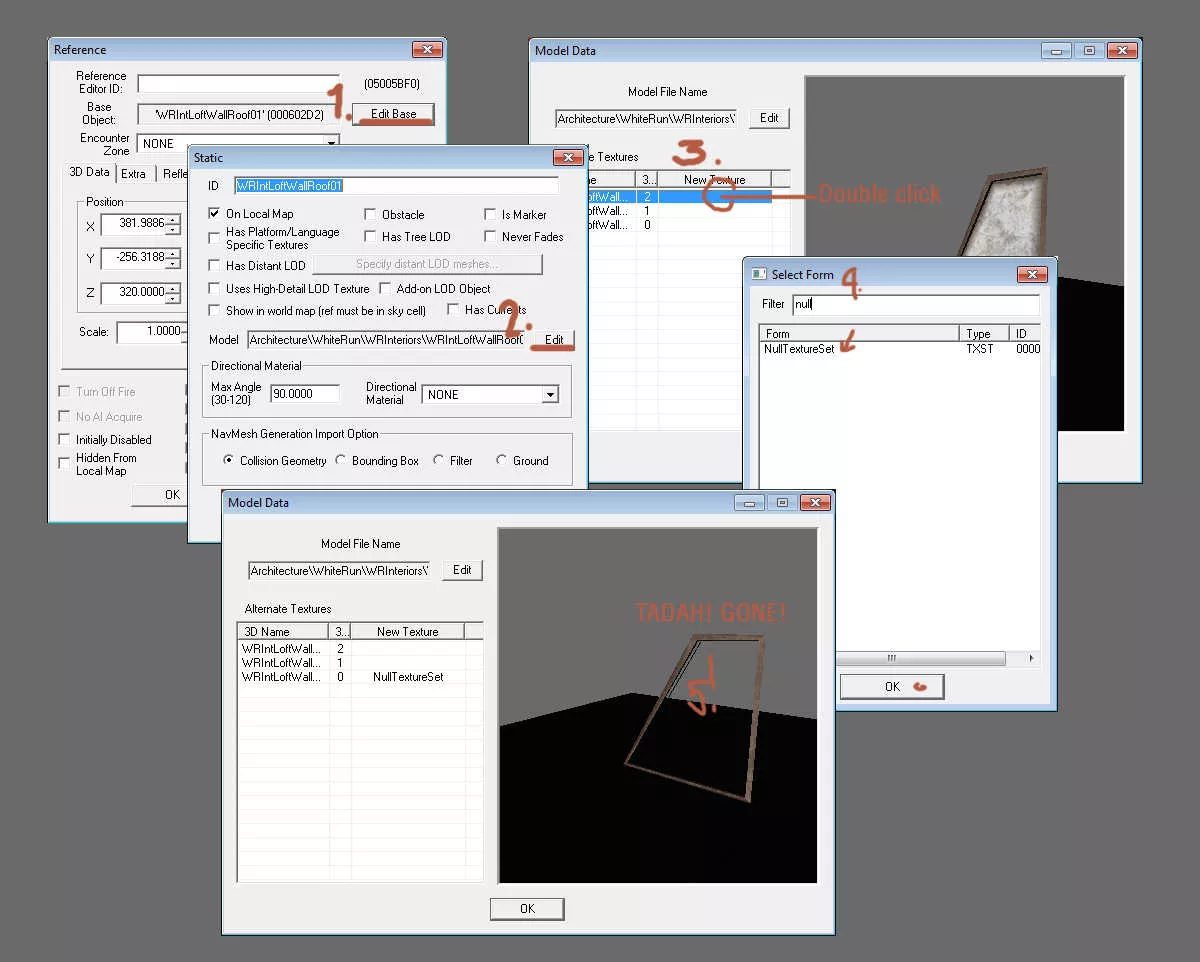
Task: Select Collision Geometry radio option
Action: (x=229, y=461)
